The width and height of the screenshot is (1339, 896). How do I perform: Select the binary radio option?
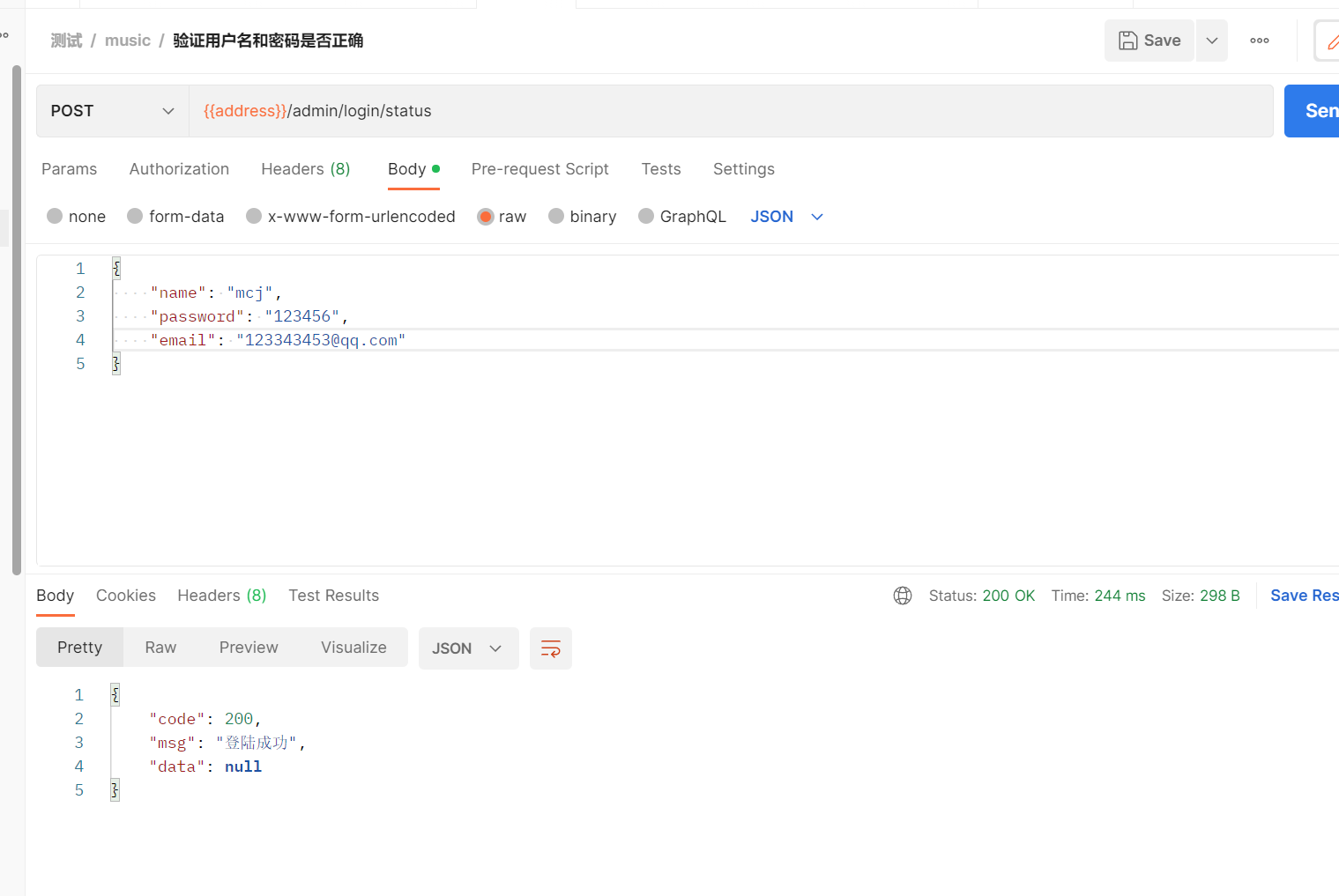pos(556,216)
